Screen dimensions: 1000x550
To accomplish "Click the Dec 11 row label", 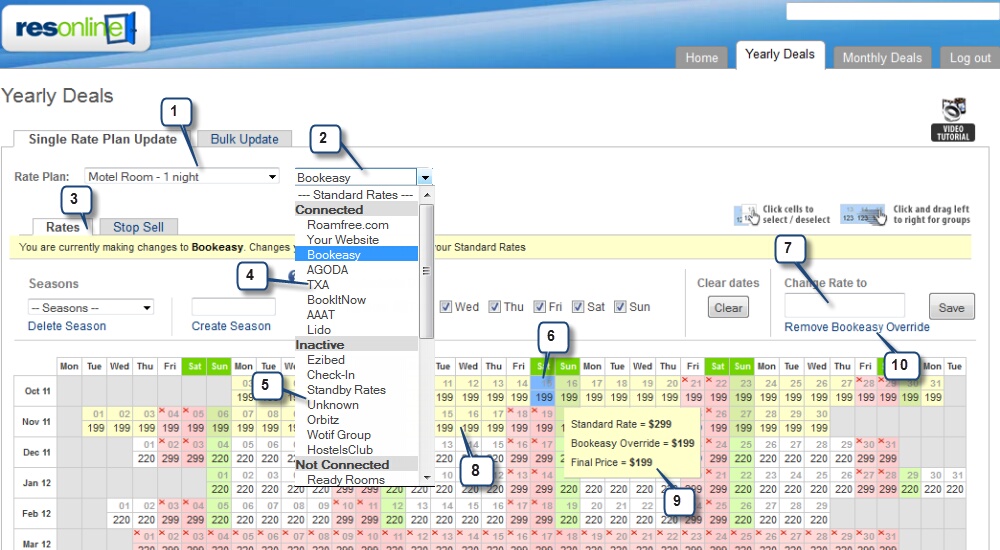I will coord(37,452).
